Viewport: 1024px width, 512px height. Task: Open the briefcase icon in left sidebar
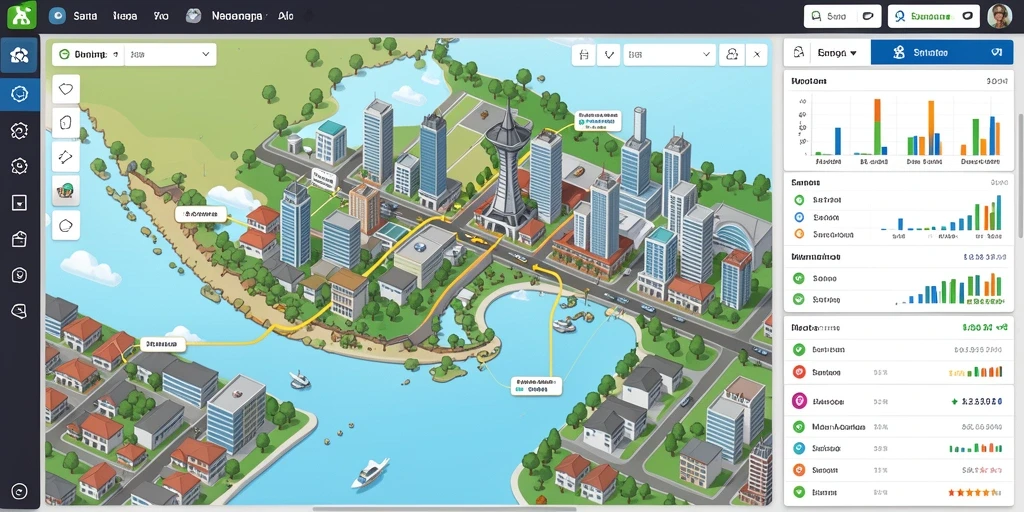(x=20, y=239)
